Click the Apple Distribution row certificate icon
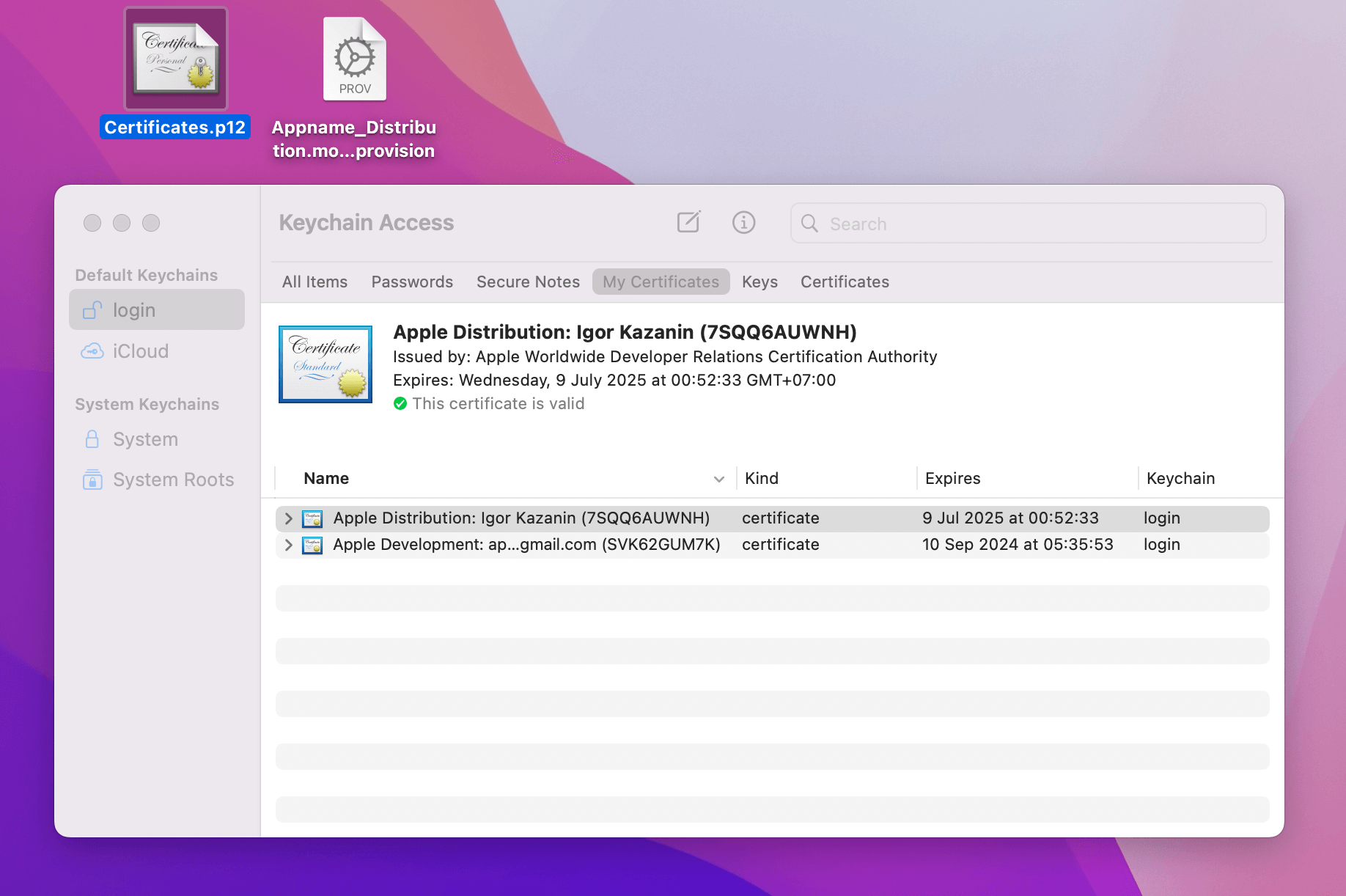This screenshot has width=1346, height=896. 312,518
